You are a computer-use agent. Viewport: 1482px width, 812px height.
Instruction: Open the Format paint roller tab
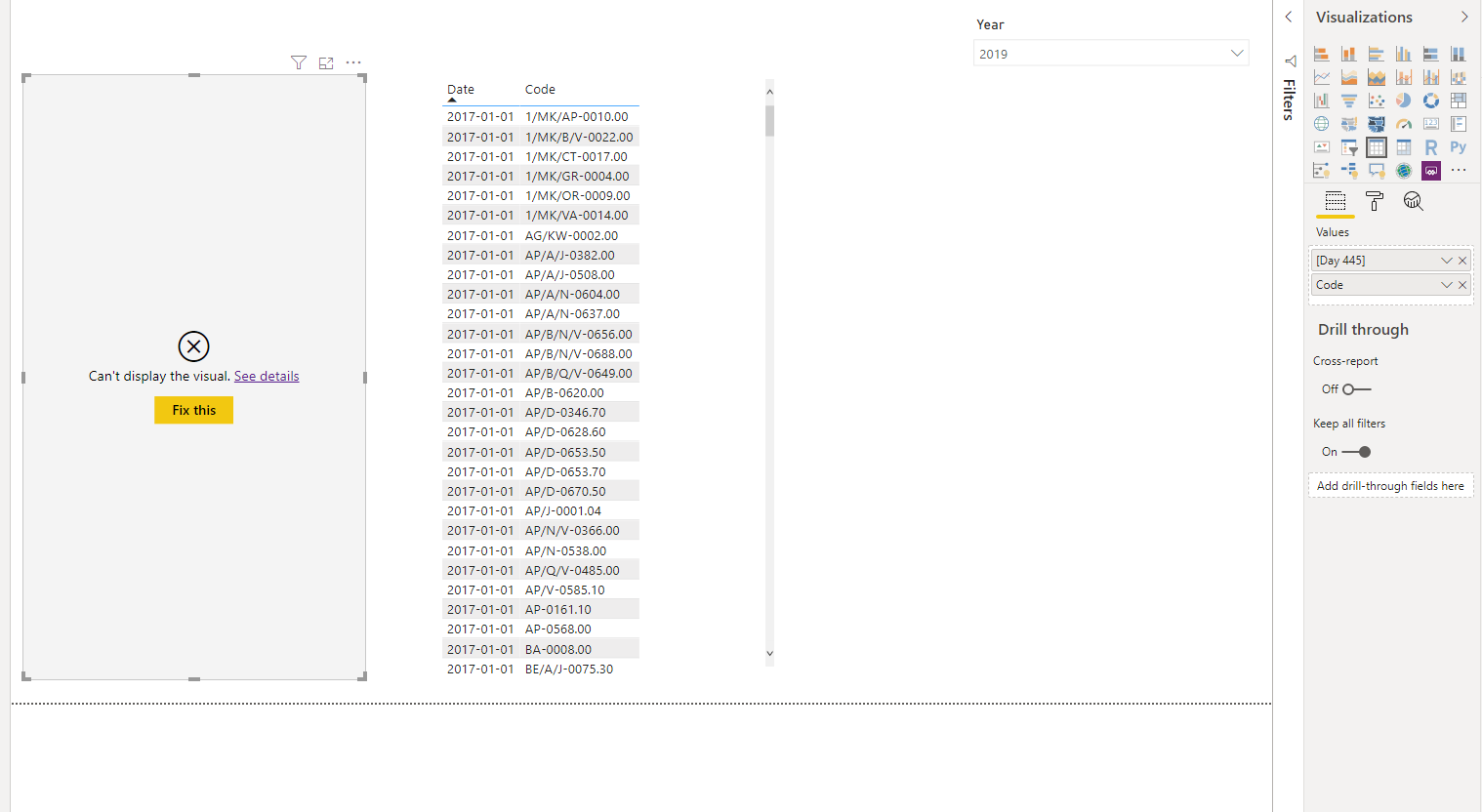[x=1375, y=202]
